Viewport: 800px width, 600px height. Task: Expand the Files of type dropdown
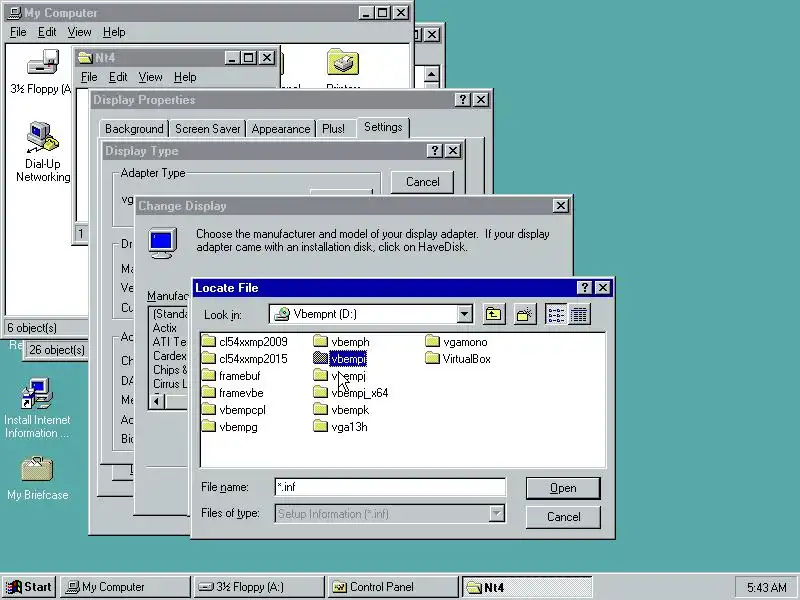click(x=496, y=513)
